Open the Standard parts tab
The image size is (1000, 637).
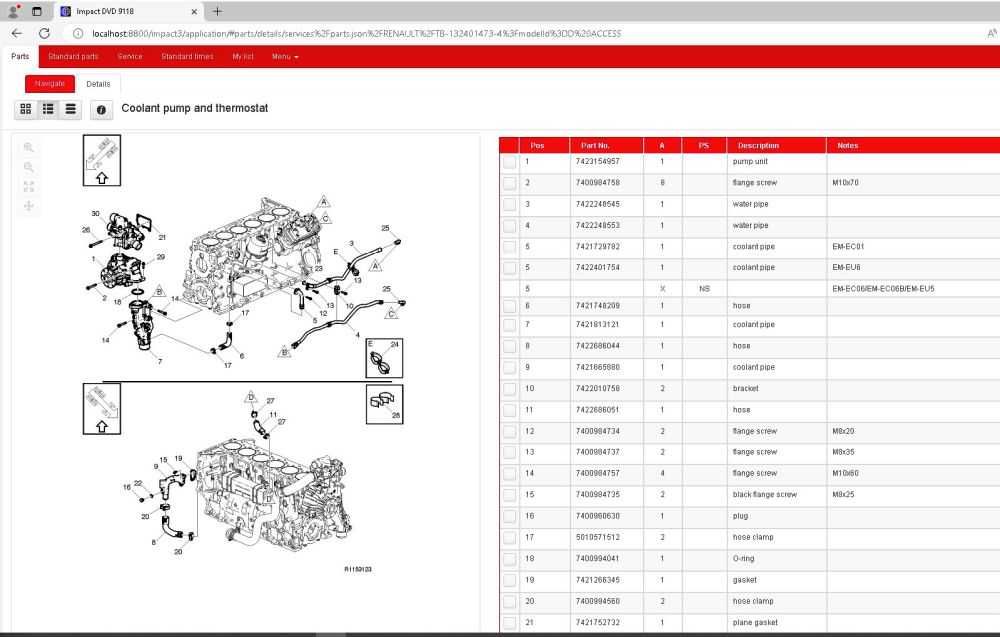click(73, 57)
